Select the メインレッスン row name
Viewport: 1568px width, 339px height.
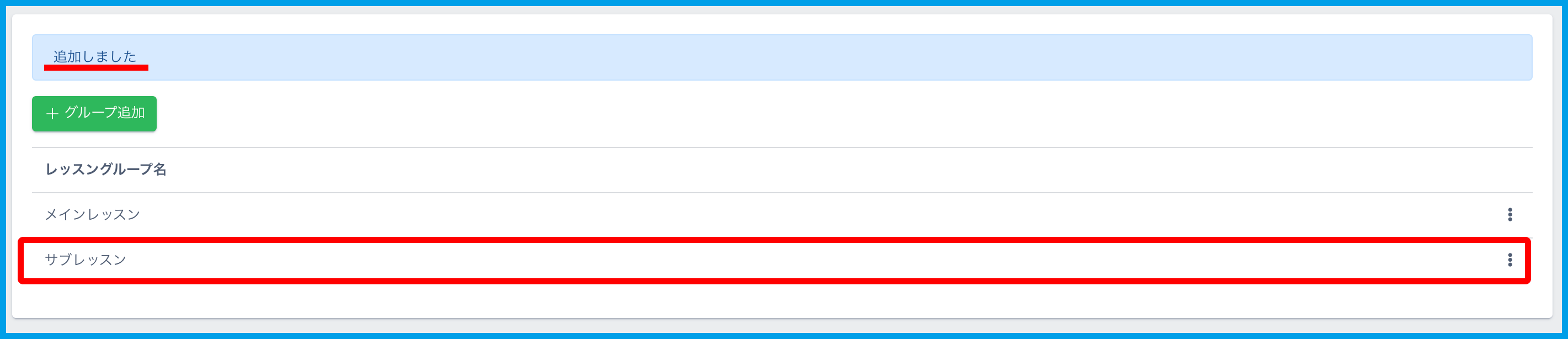click(93, 214)
